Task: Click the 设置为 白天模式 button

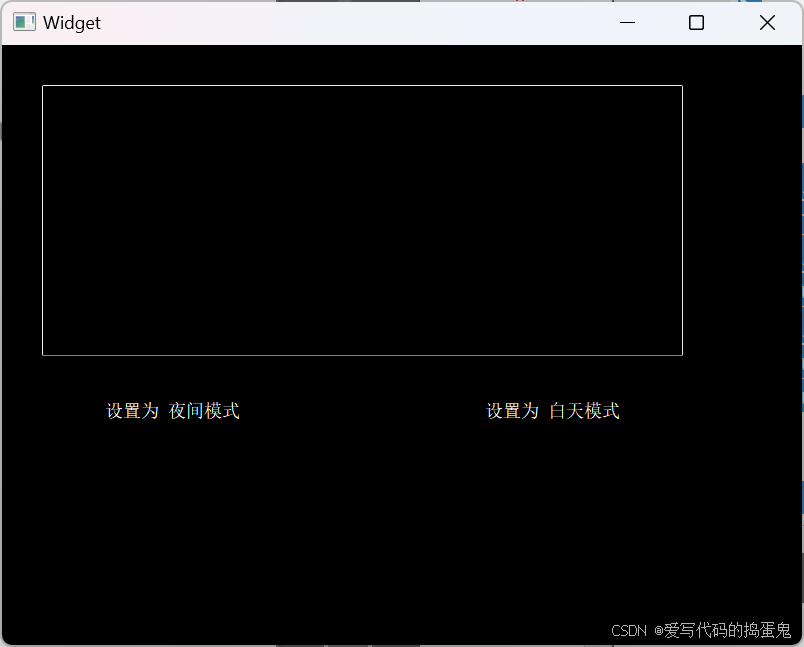Action: (553, 411)
